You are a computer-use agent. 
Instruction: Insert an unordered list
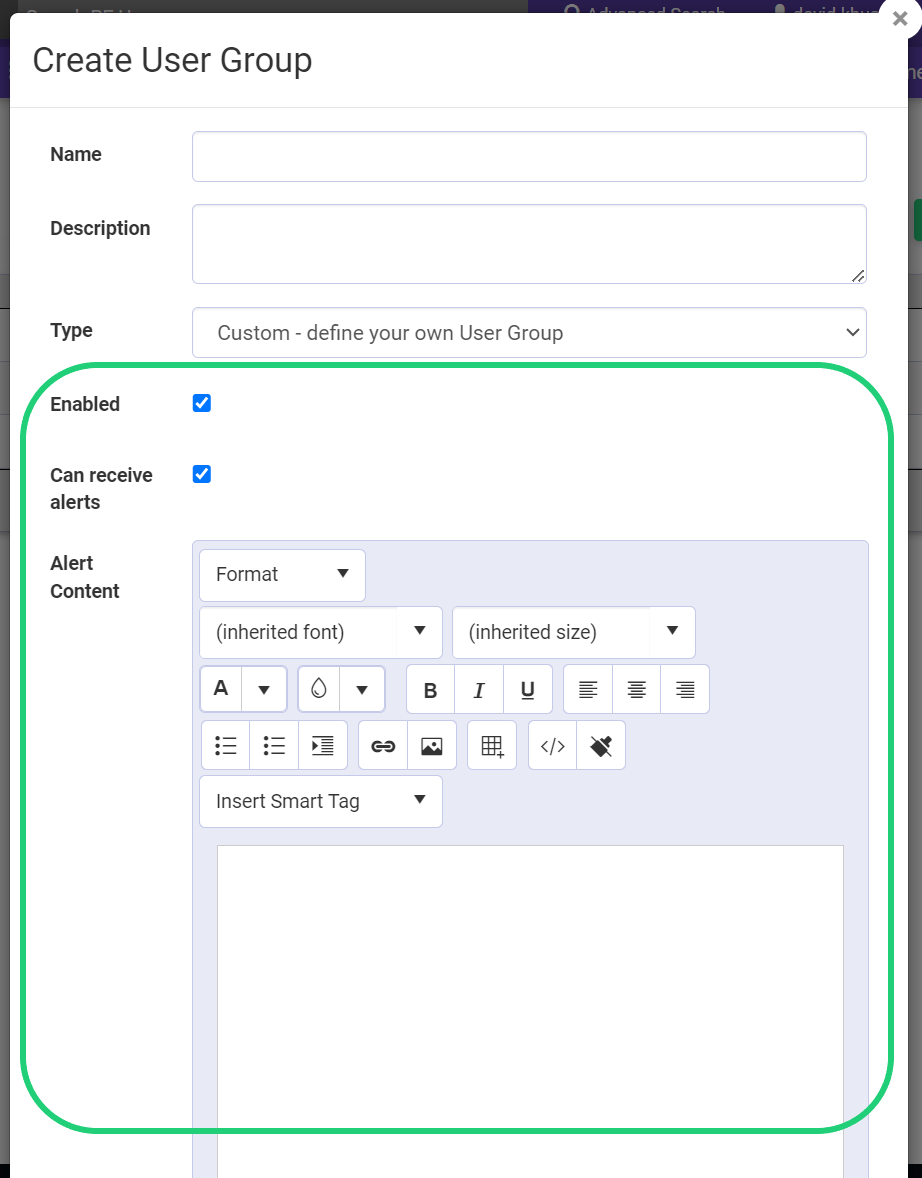tap(225, 745)
